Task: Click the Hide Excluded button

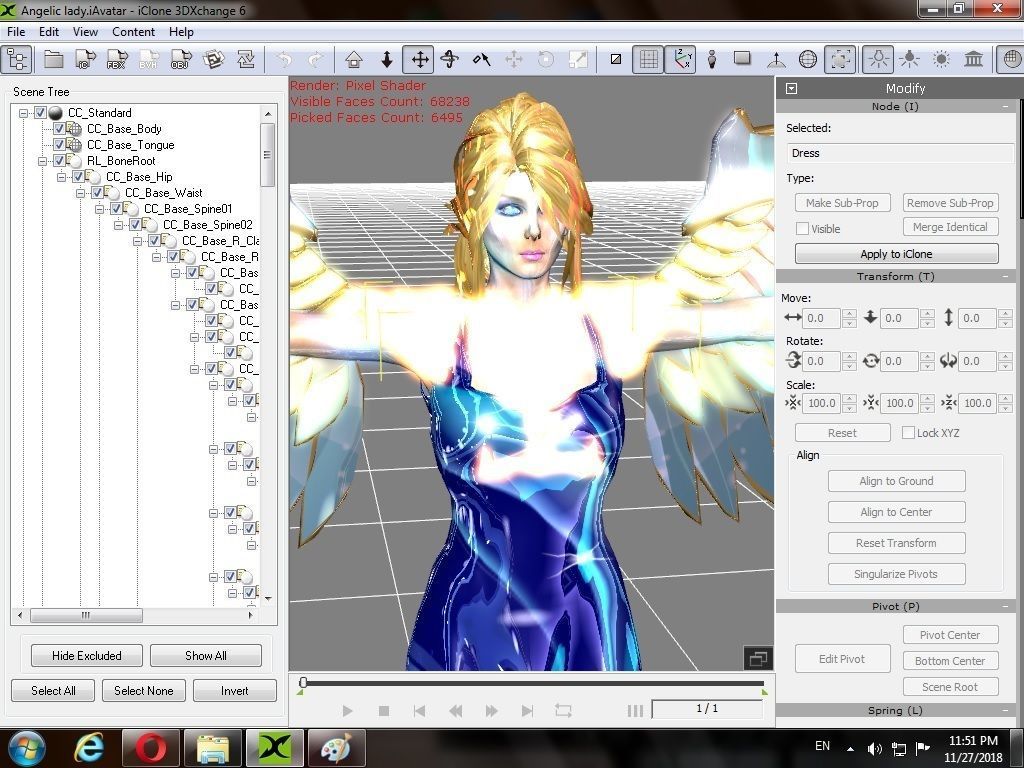Action: coord(87,655)
